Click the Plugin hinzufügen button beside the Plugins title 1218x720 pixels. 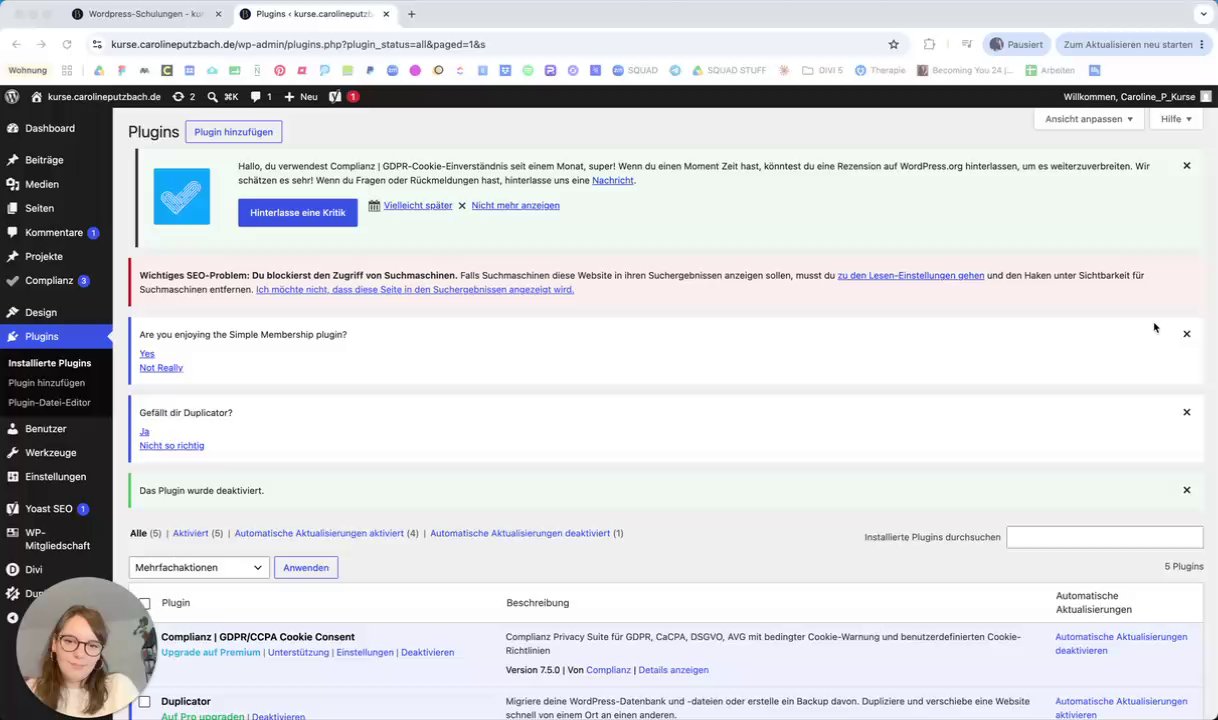[x=233, y=132]
